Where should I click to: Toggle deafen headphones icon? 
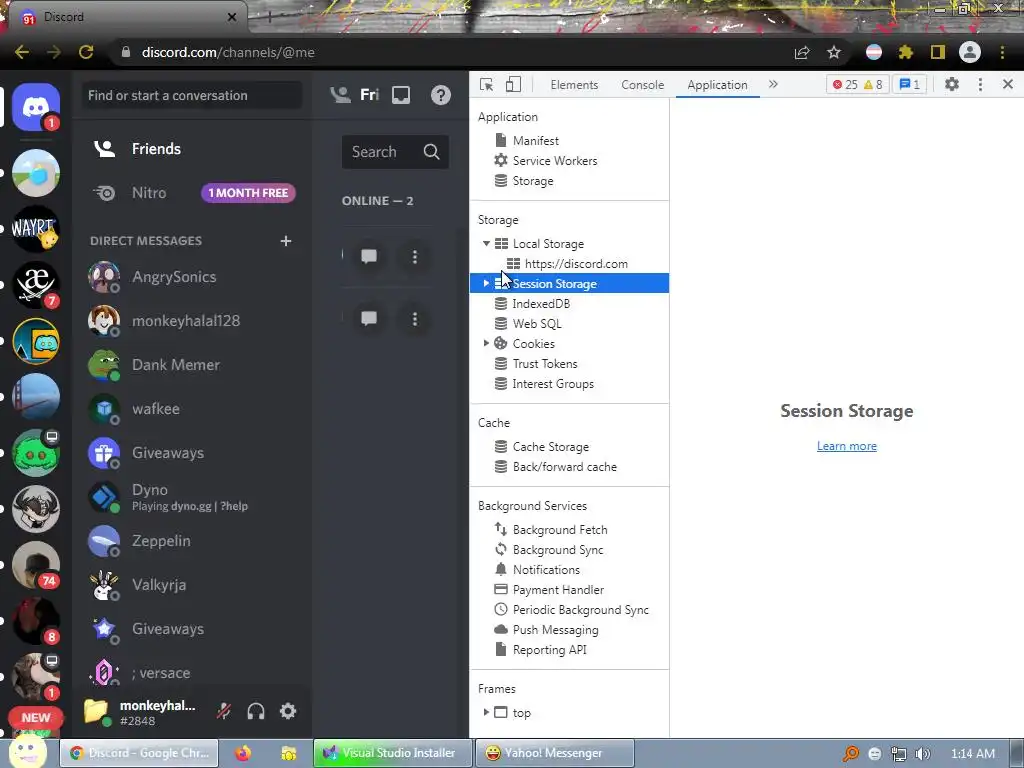256,711
